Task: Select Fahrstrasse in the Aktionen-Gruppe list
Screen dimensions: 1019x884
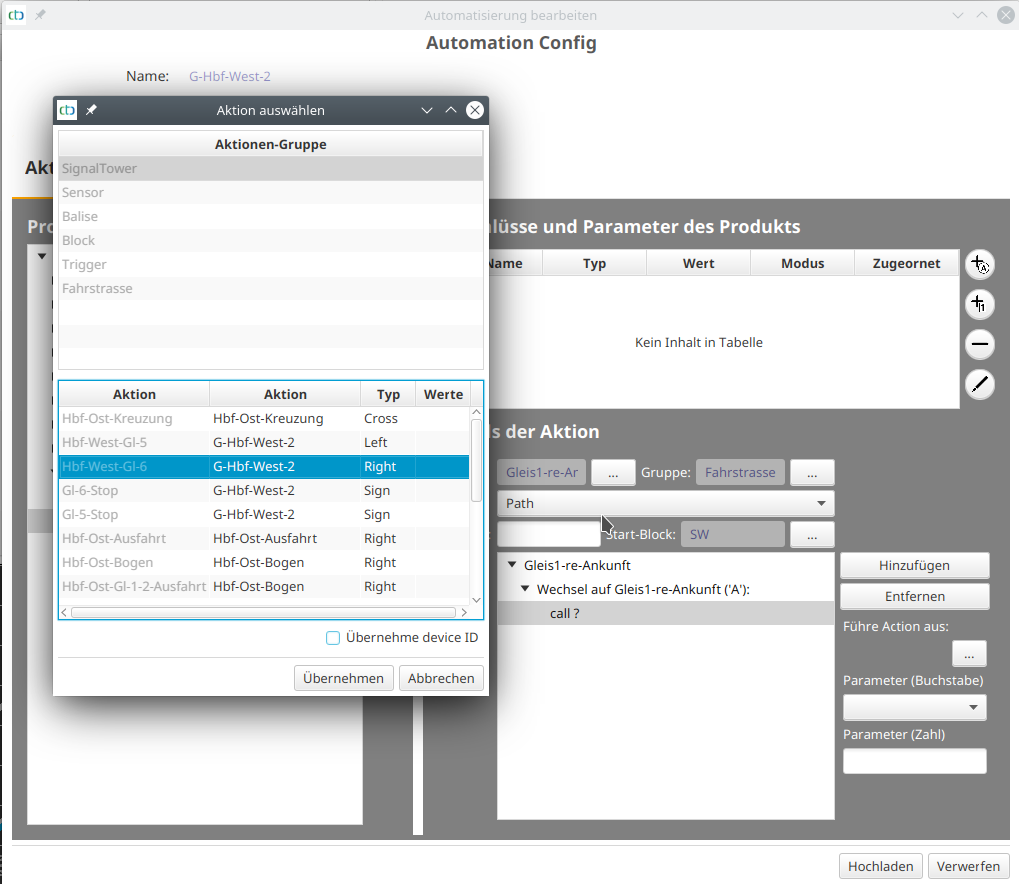Action: click(97, 288)
